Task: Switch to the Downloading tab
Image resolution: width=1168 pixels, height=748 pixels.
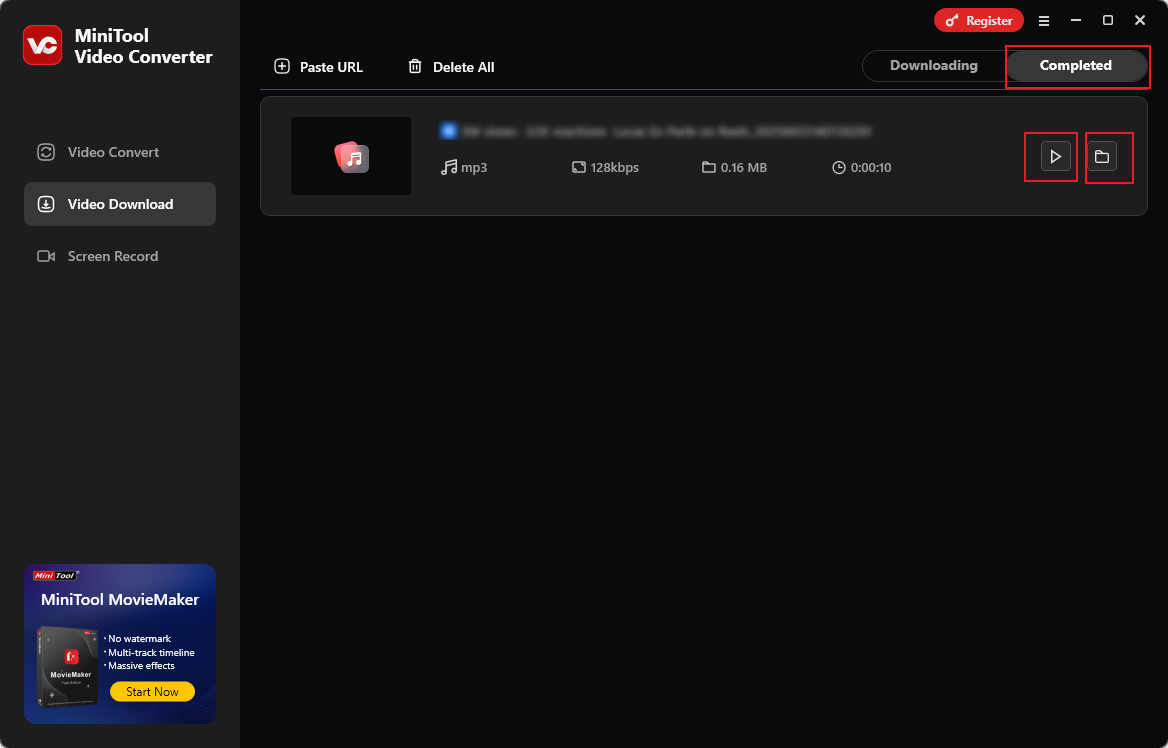Action: pos(933,66)
